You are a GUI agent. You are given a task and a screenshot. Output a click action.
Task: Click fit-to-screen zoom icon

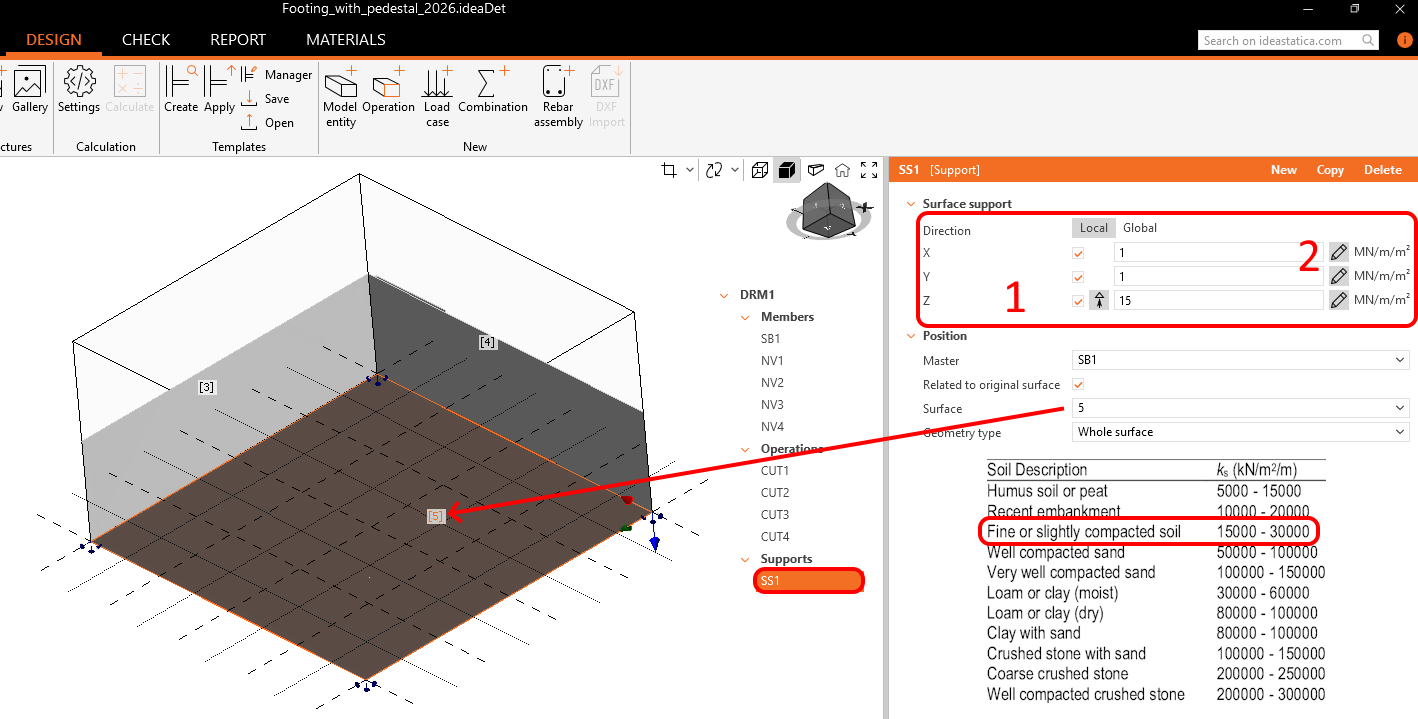tap(869, 170)
